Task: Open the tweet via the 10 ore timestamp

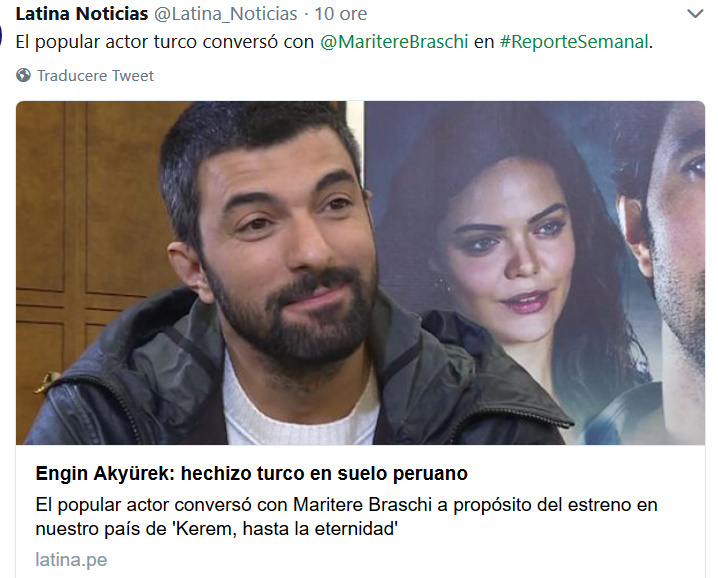Action: click(340, 14)
